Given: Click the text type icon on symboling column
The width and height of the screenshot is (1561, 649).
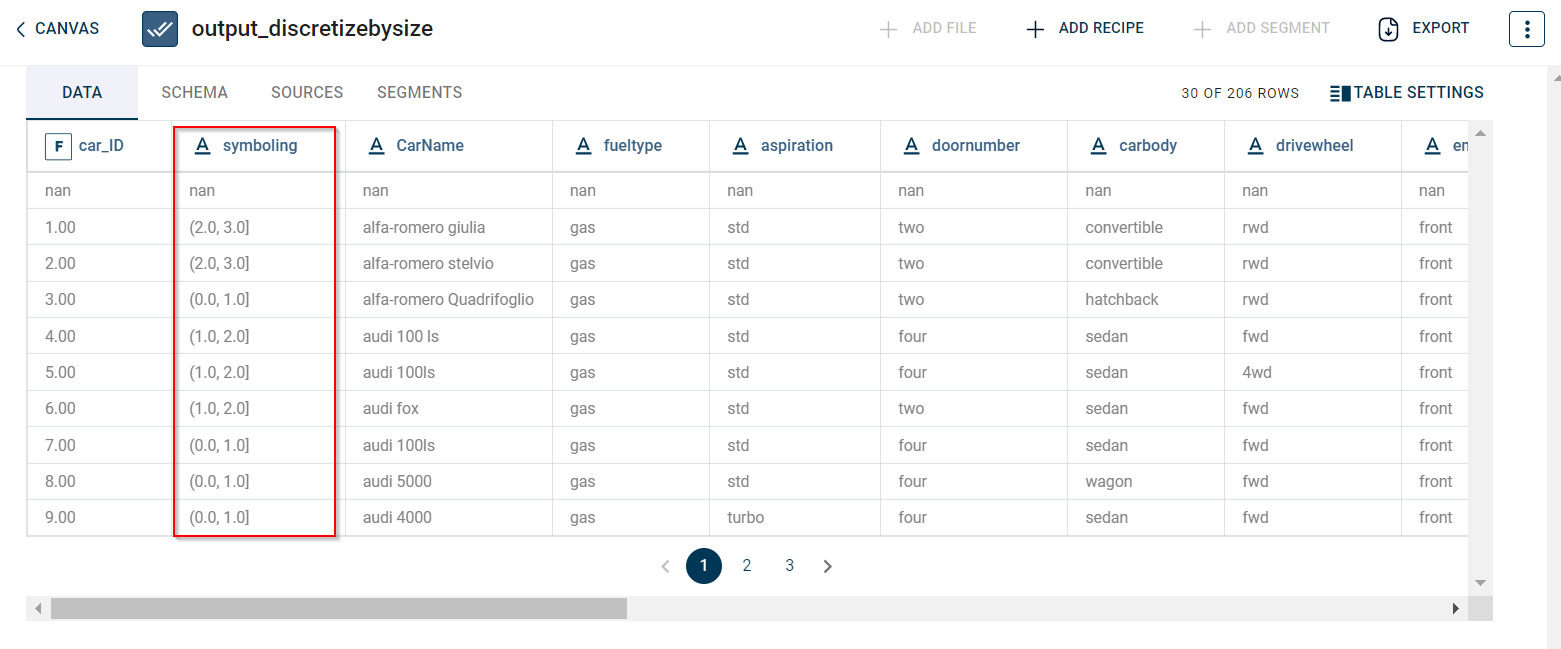Looking at the screenshot, I should click(202, 146).
